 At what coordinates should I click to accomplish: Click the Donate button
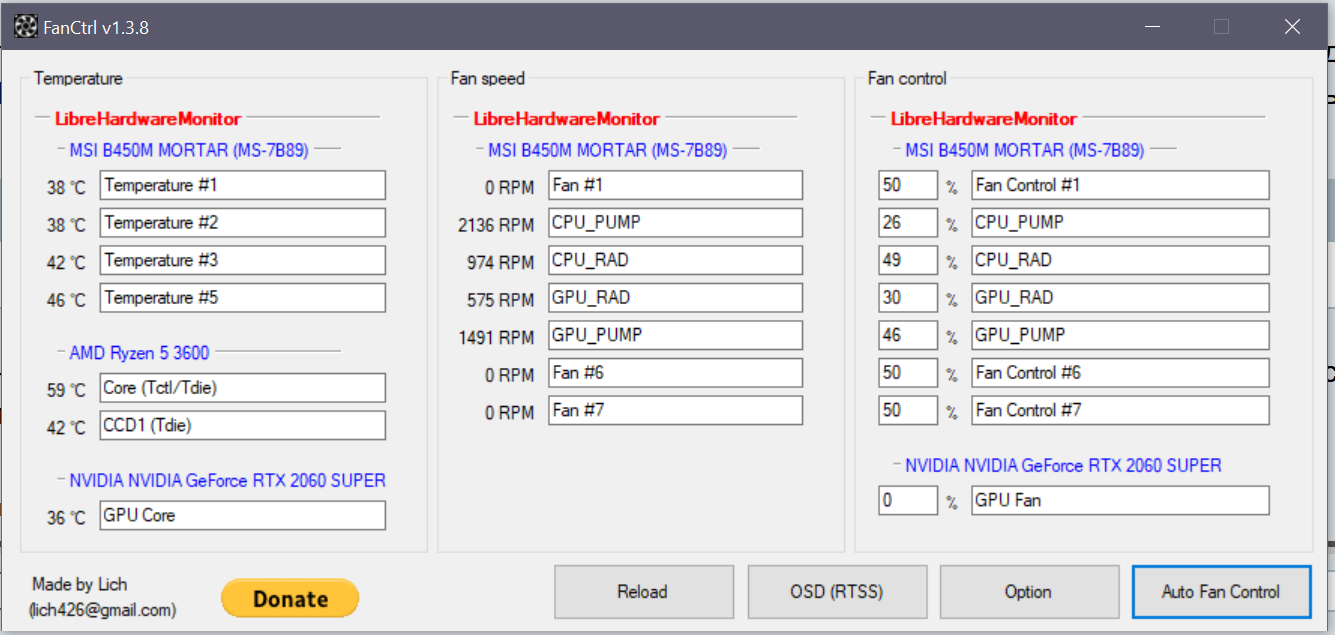coord(290,599)
